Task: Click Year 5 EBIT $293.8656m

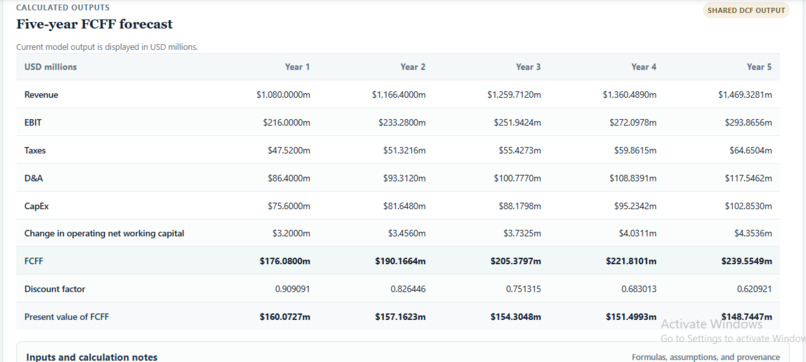Action: point(748,123)
